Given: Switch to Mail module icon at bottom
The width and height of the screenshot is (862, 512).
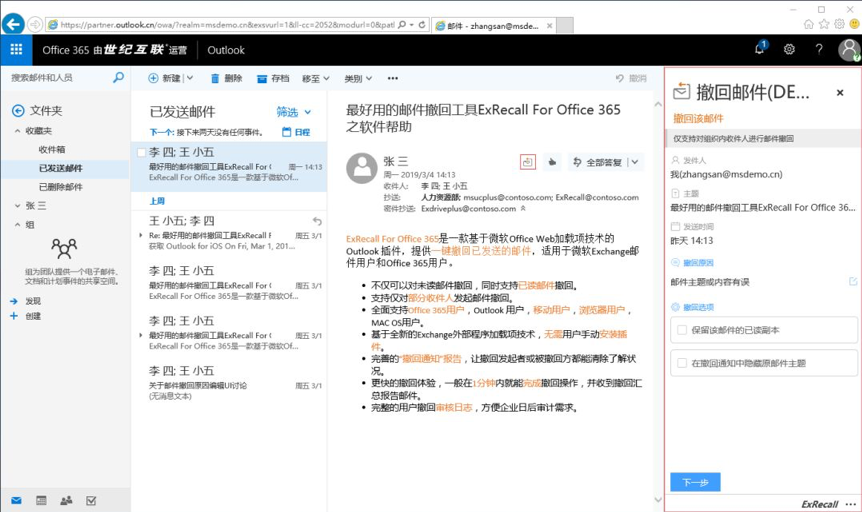Looking at the screenshot, I should tap(16, 500).
